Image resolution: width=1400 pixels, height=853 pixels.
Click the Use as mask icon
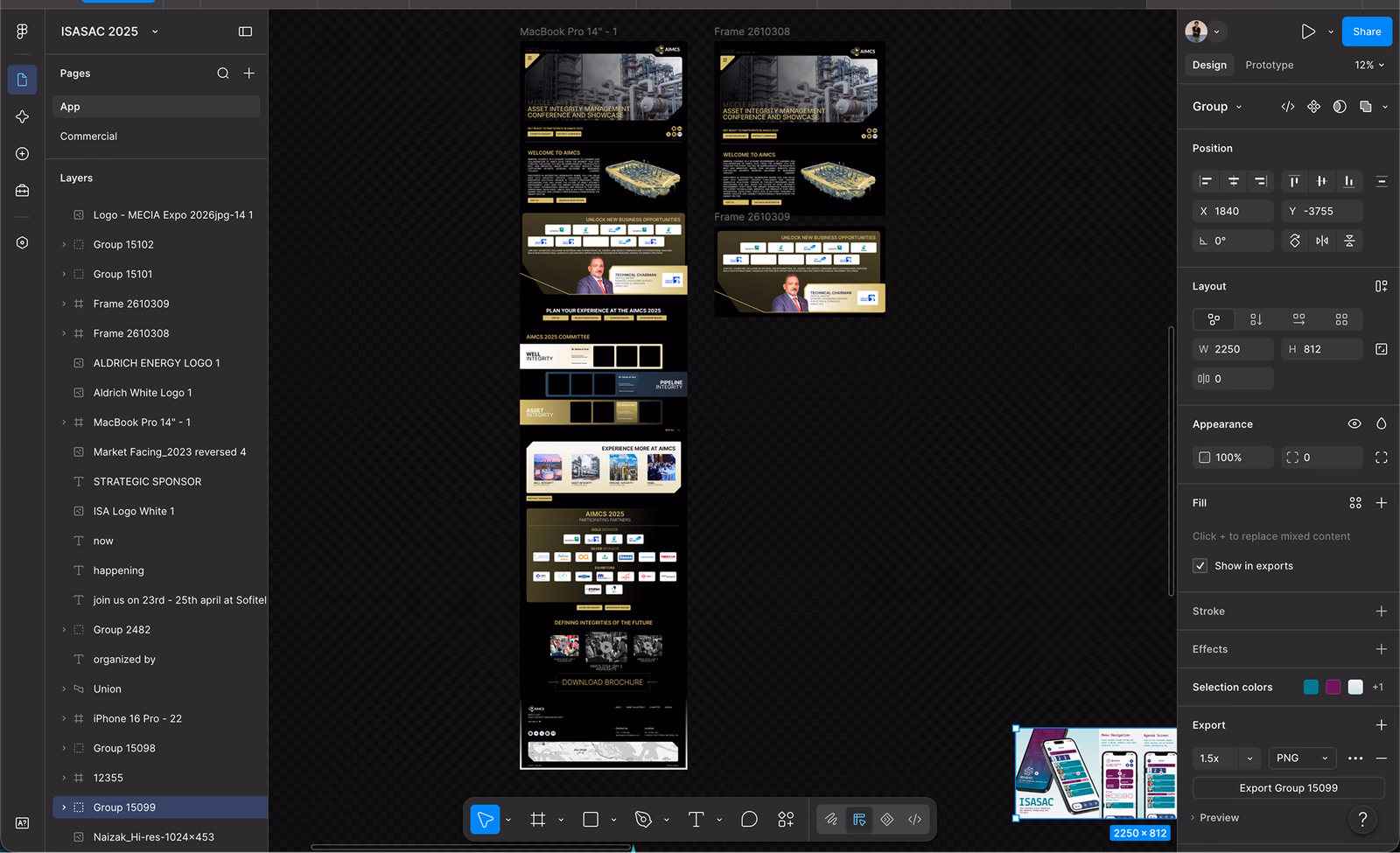point(1340,107)
